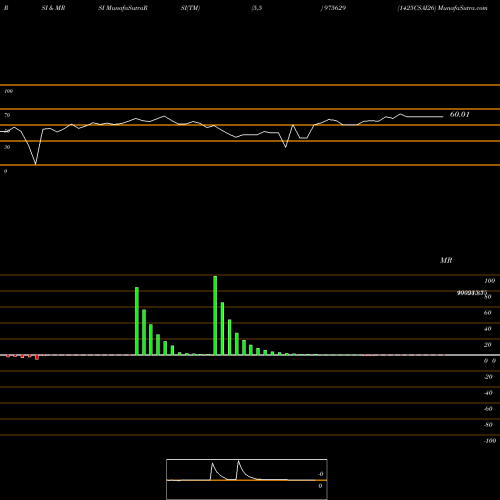Click the RSI 70 level axis label
Image resolution: width=500 pixels, height=500 pixels.
pos(7,115)
